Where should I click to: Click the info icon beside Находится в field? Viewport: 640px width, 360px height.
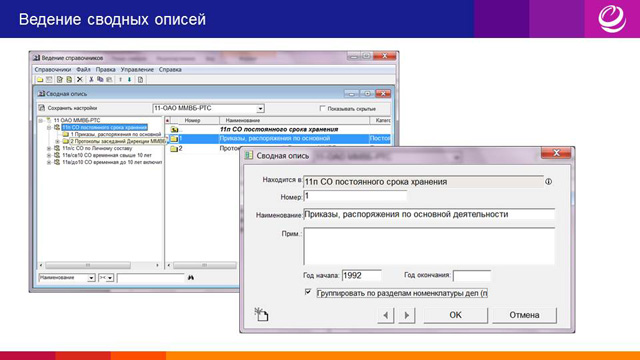click(549, 182)
